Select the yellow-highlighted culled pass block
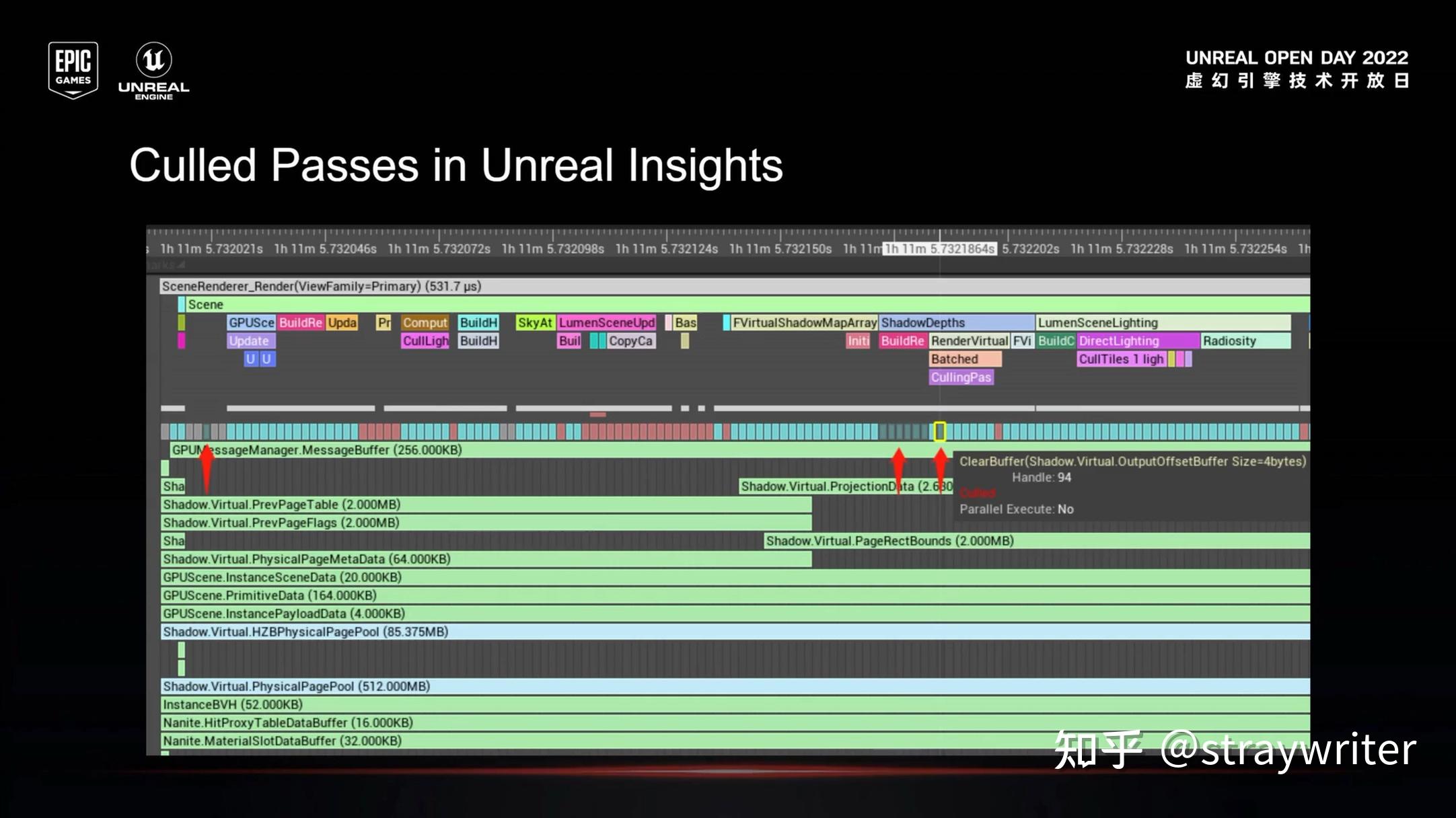 click(x=939, y=431)
